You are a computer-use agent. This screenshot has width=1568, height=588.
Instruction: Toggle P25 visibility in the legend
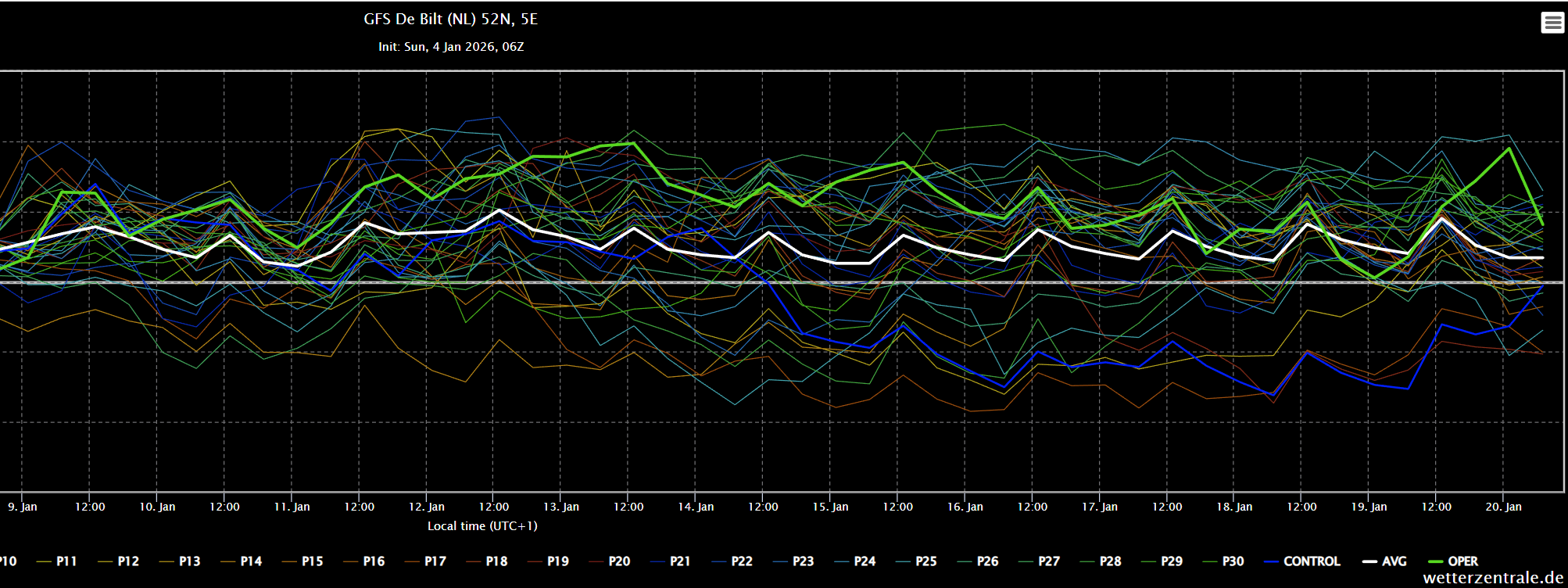[916, 561]
